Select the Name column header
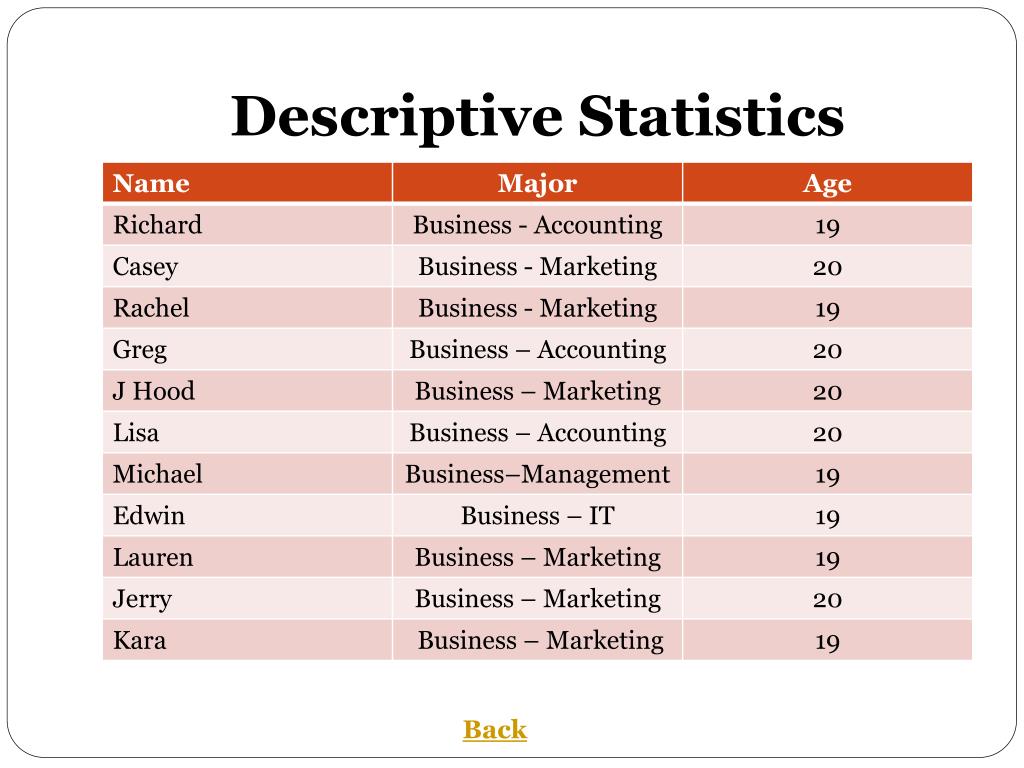Screen dimensions: 1024x768 (x=248, y=183)
